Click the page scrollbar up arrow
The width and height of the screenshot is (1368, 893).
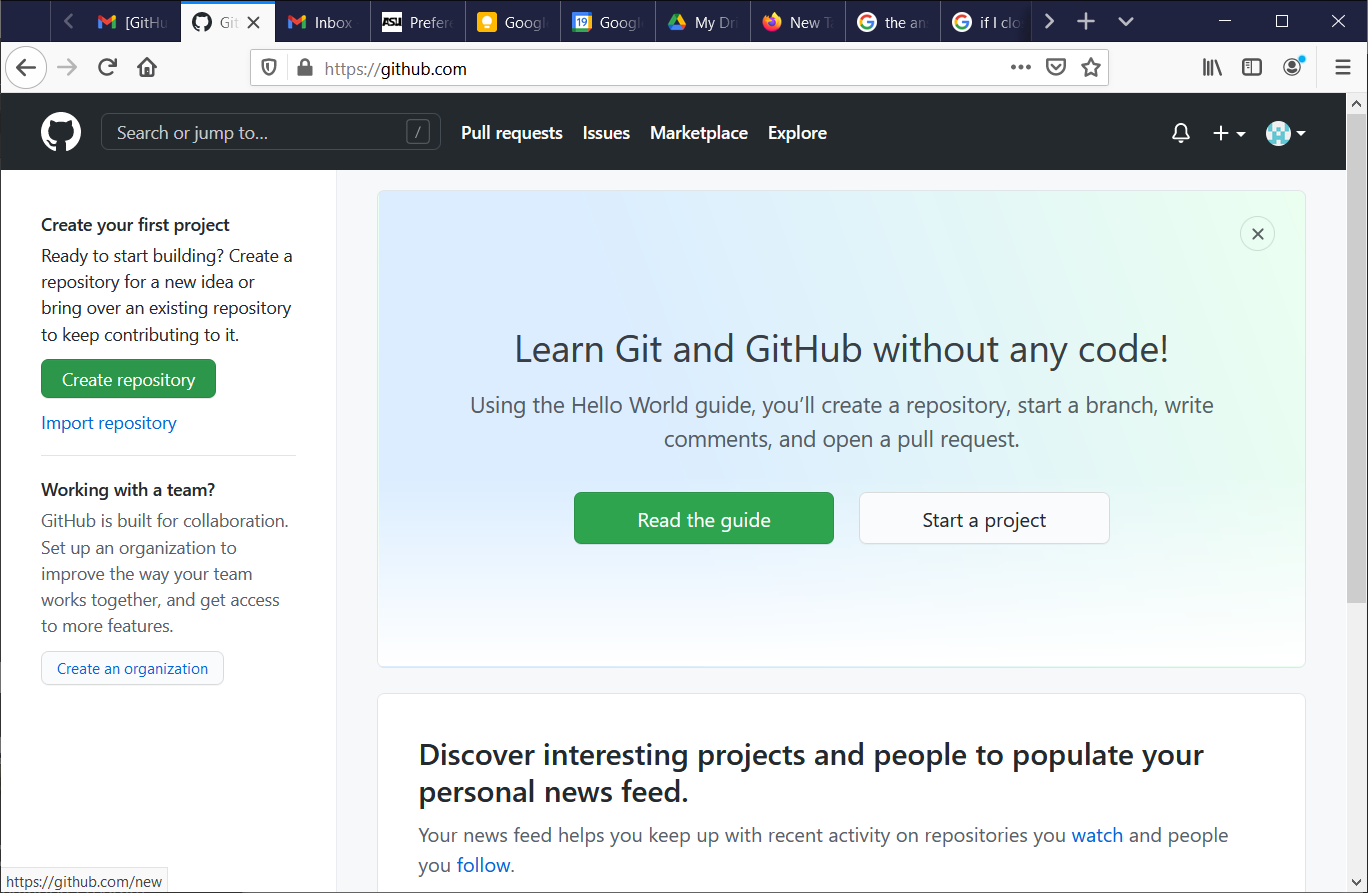coord(1357,103)
